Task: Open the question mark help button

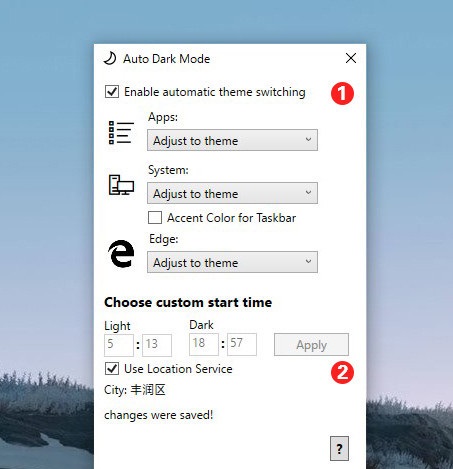Action: click(x=339, y=449)
